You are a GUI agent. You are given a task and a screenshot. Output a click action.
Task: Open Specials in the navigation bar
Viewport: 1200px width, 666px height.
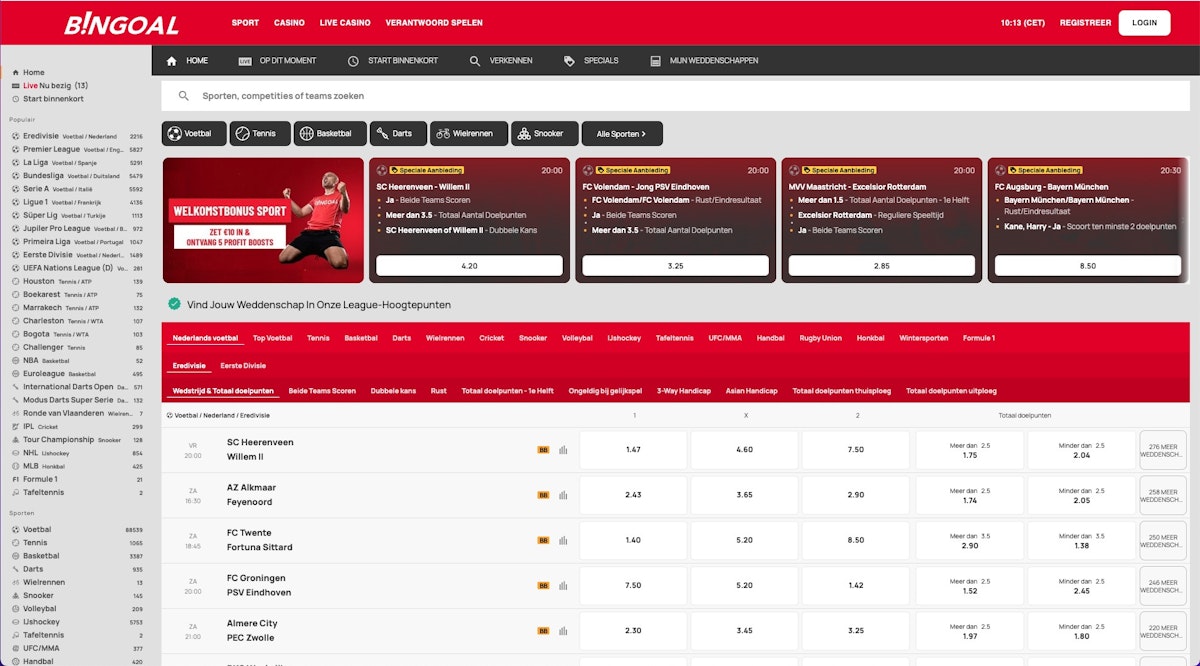coord(591,61)
